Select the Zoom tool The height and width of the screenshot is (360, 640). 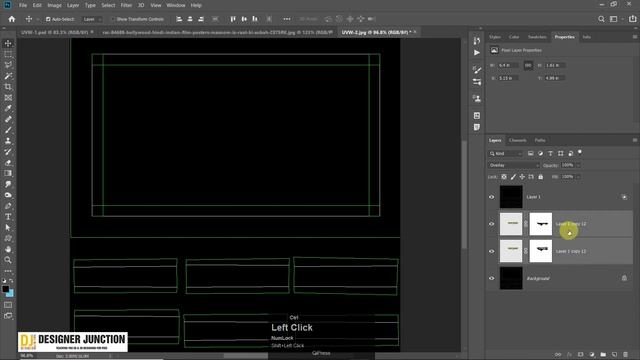point(8,260)
